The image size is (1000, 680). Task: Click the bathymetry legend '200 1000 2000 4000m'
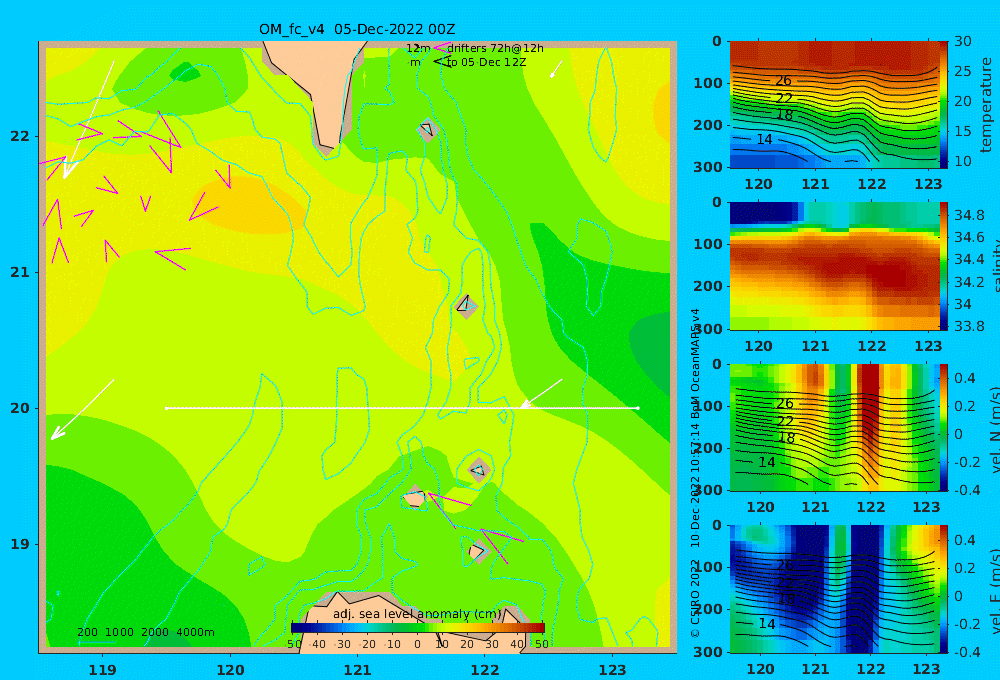[x=146, y=632]
